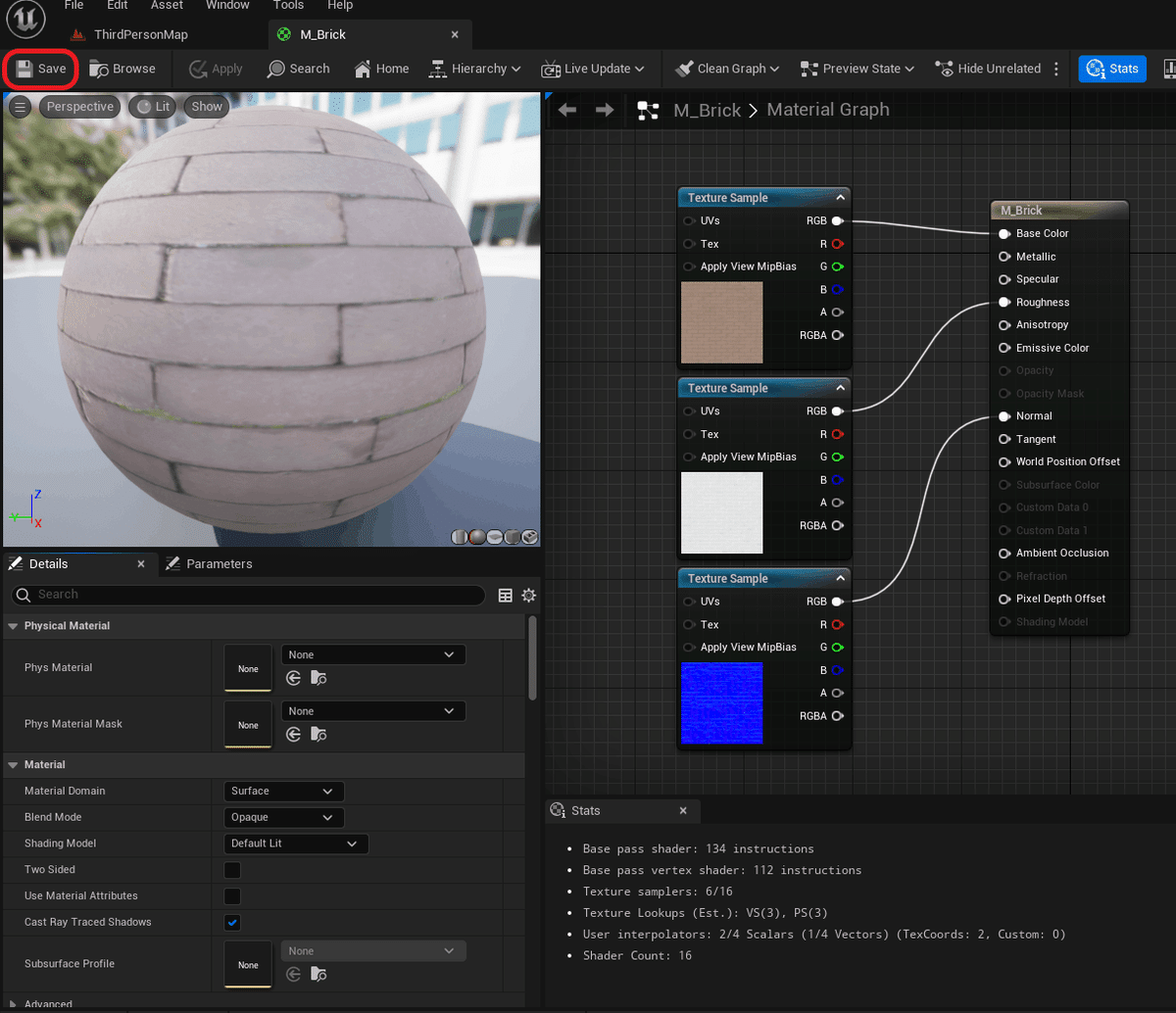The image size is (1176, 1013).
Task: Click the Details search field
Action: click(x=250, y=595)
